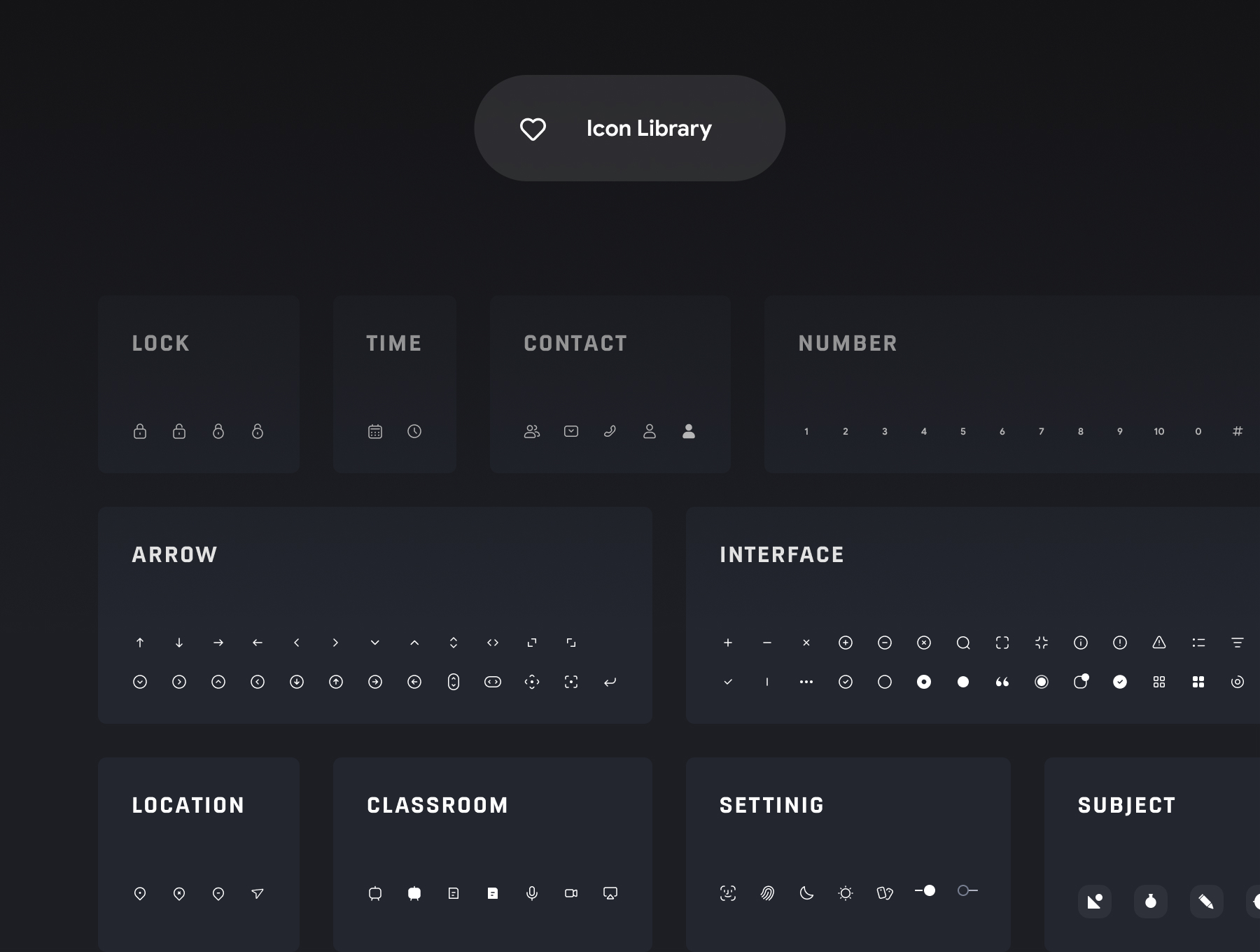Select the empty circle radio button in Interface
Viewport: 1260px width, 952px height.
click(885, 682)
